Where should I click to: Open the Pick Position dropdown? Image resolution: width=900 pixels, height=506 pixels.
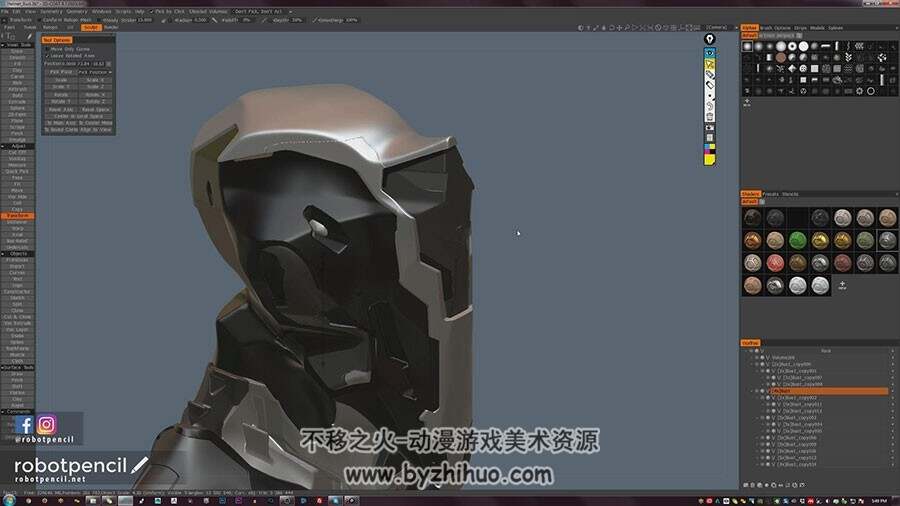(95, 72)
